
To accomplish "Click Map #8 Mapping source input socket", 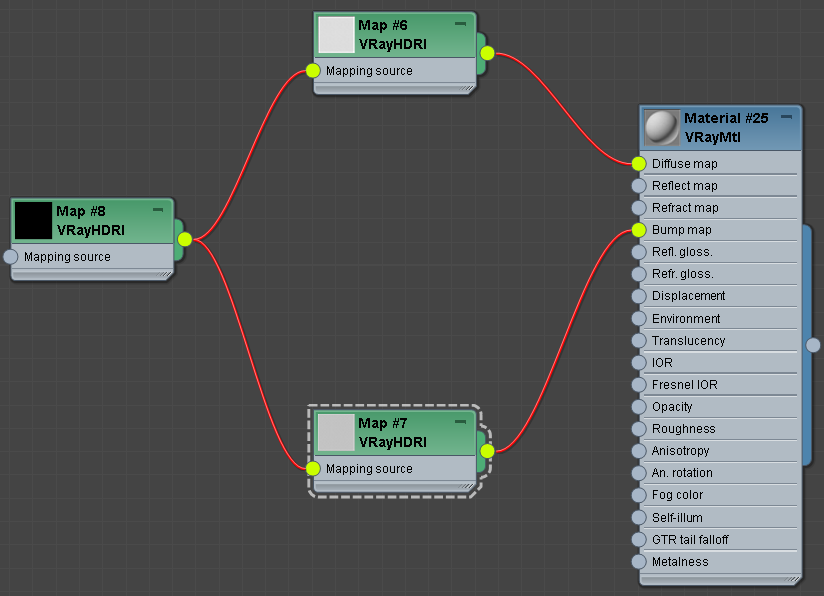I will pyautogui.click(x=11, y=257).
